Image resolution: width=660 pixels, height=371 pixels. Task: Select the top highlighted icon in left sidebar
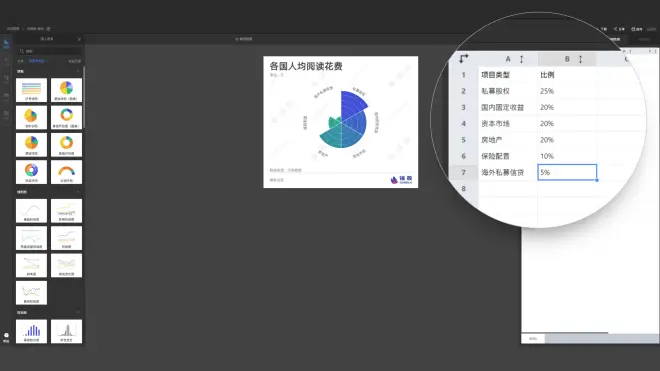pyautogui.click(x=6, y=43)
